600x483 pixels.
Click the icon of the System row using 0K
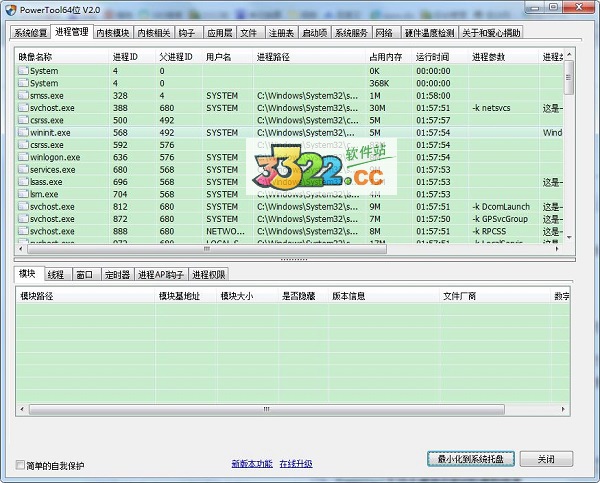coord(23,71)
